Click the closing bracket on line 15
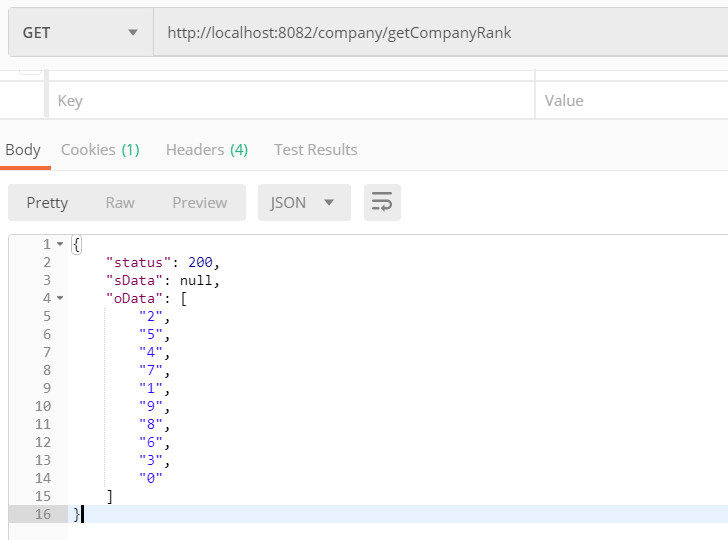The height and width of the screenshot is (540, 728). pyautogui.click(x=110, y=497)
